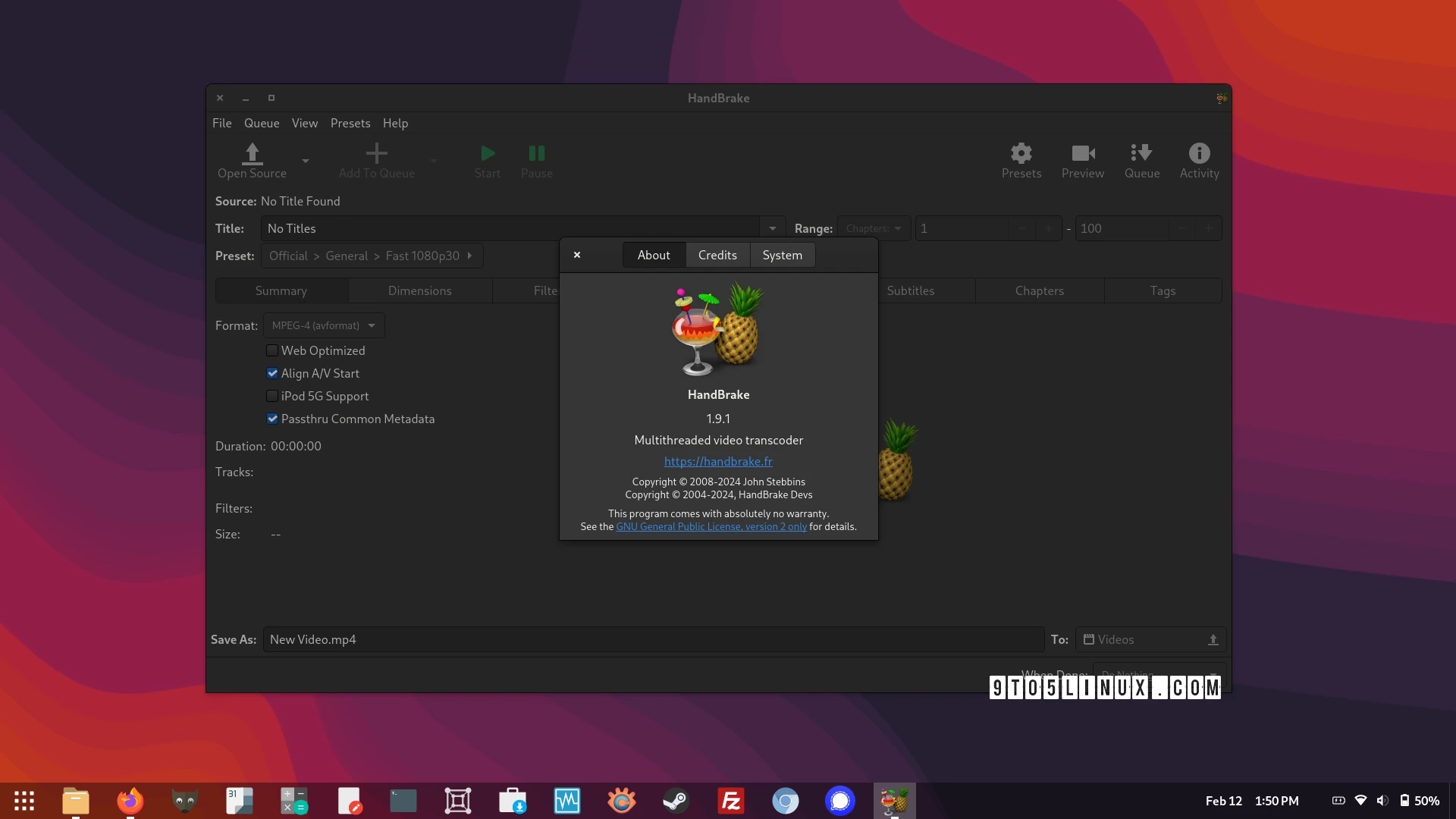This screenshot has width=1456, height=819.
Task: Click the Open Source toolbar icon
Action: click(x=252, y=159)
